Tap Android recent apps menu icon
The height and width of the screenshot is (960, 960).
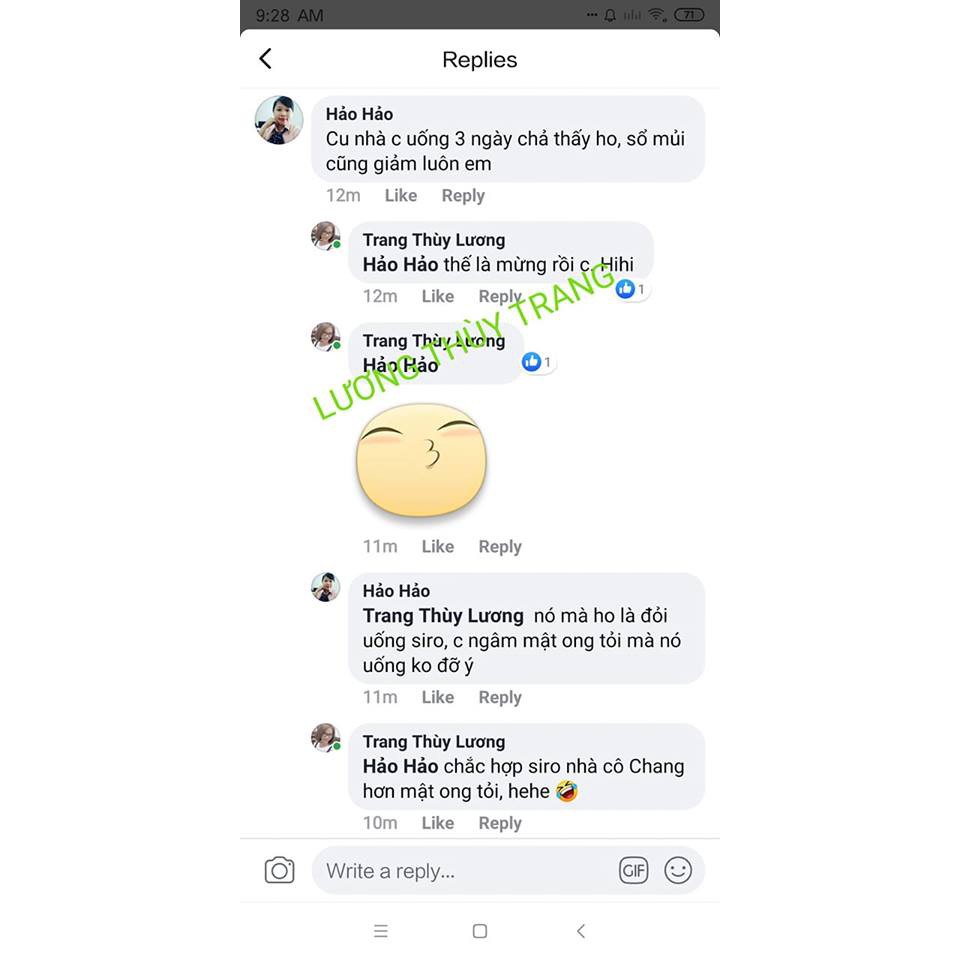click(x=381, y=931)
